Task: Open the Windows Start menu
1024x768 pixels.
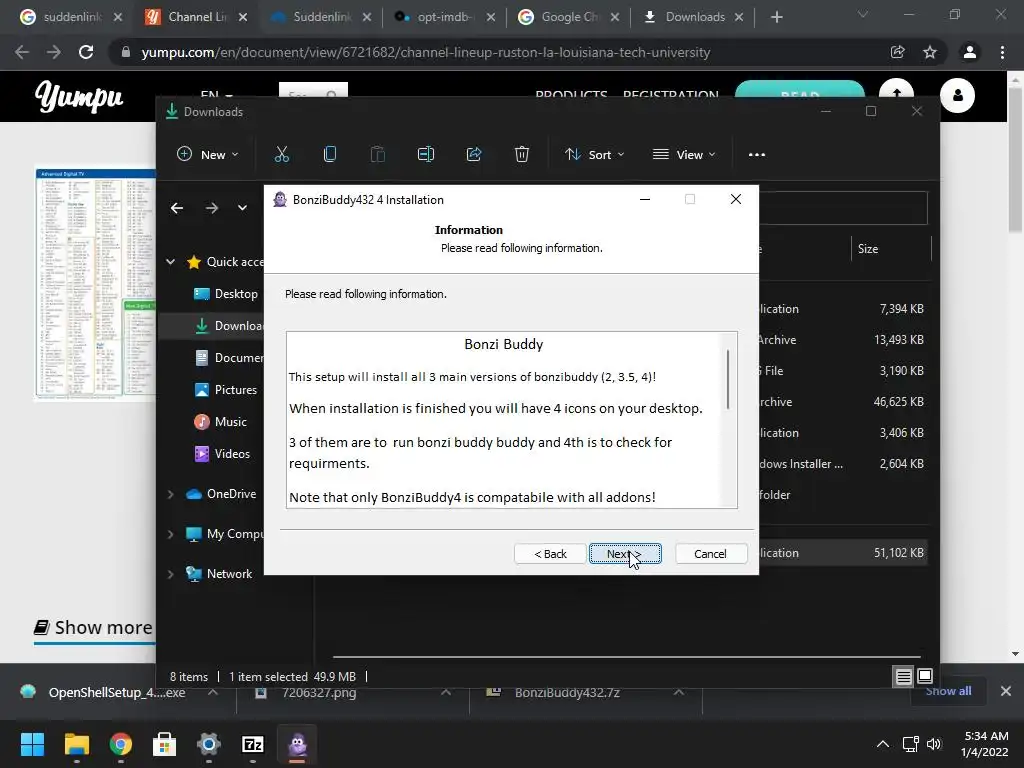Action: point(32,744)
